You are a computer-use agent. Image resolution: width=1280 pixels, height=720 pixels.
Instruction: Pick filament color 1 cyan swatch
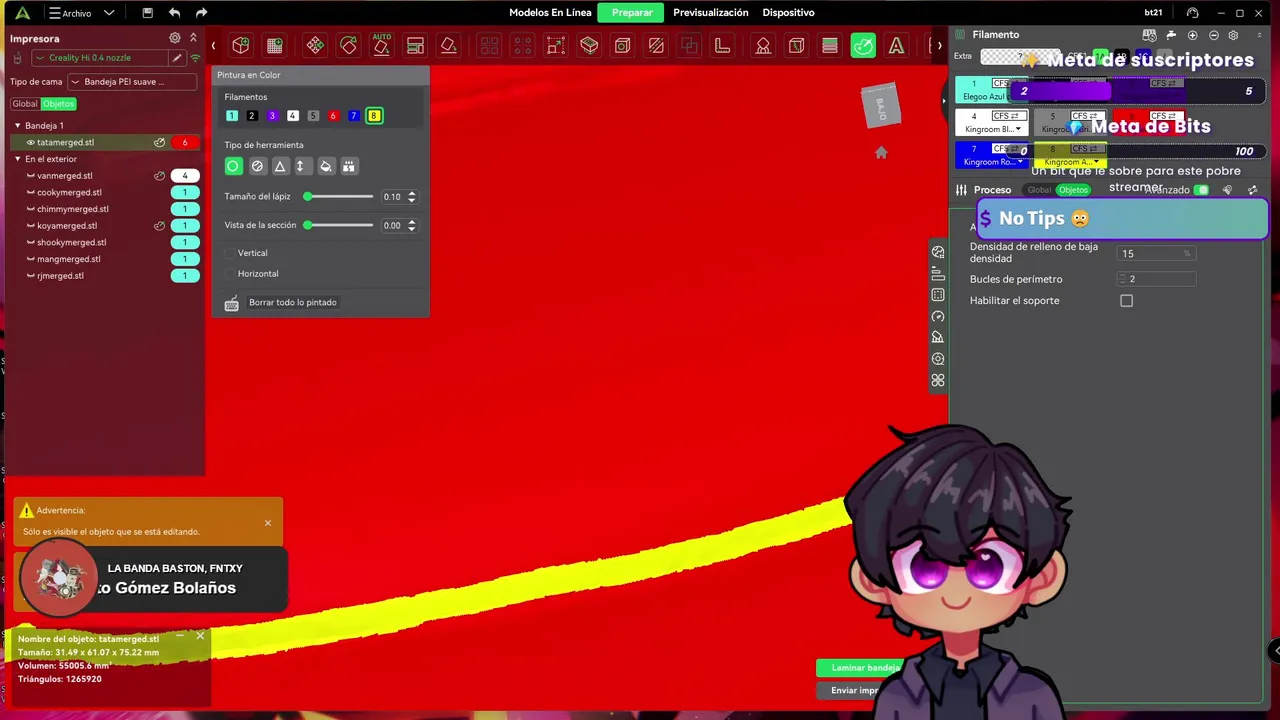tap(232, 116)
